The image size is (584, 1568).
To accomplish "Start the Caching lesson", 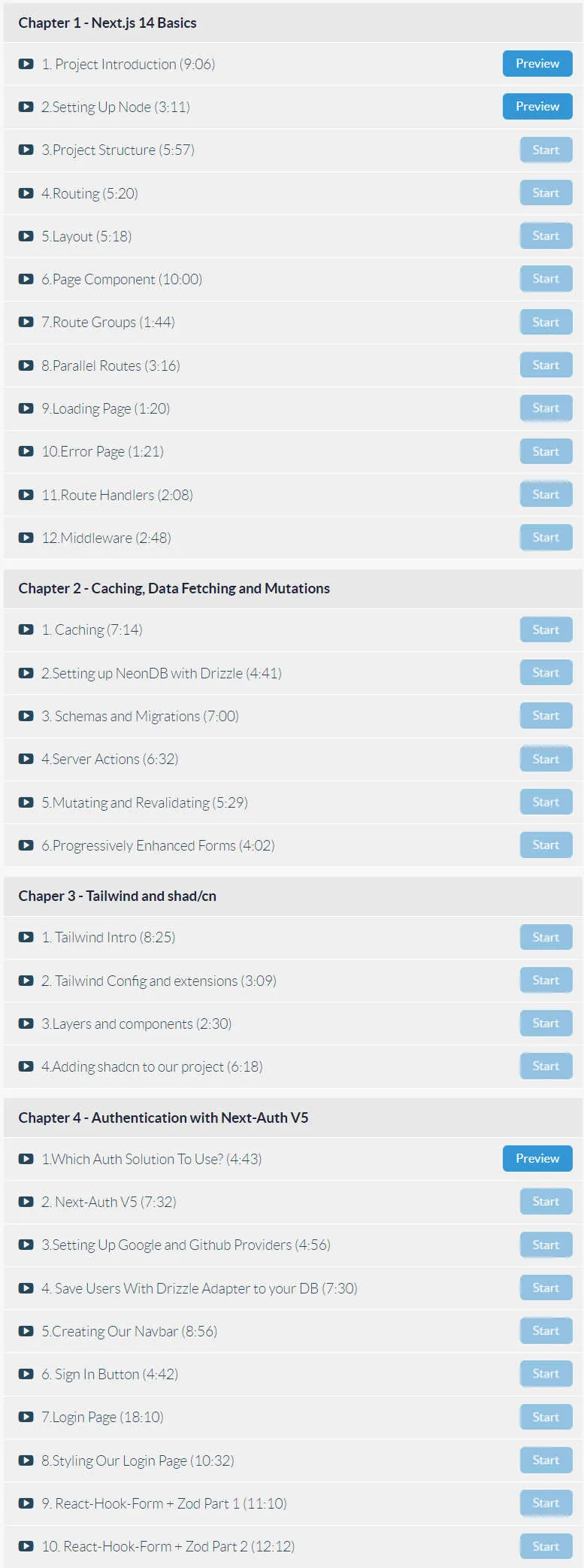I will (546, 629).
